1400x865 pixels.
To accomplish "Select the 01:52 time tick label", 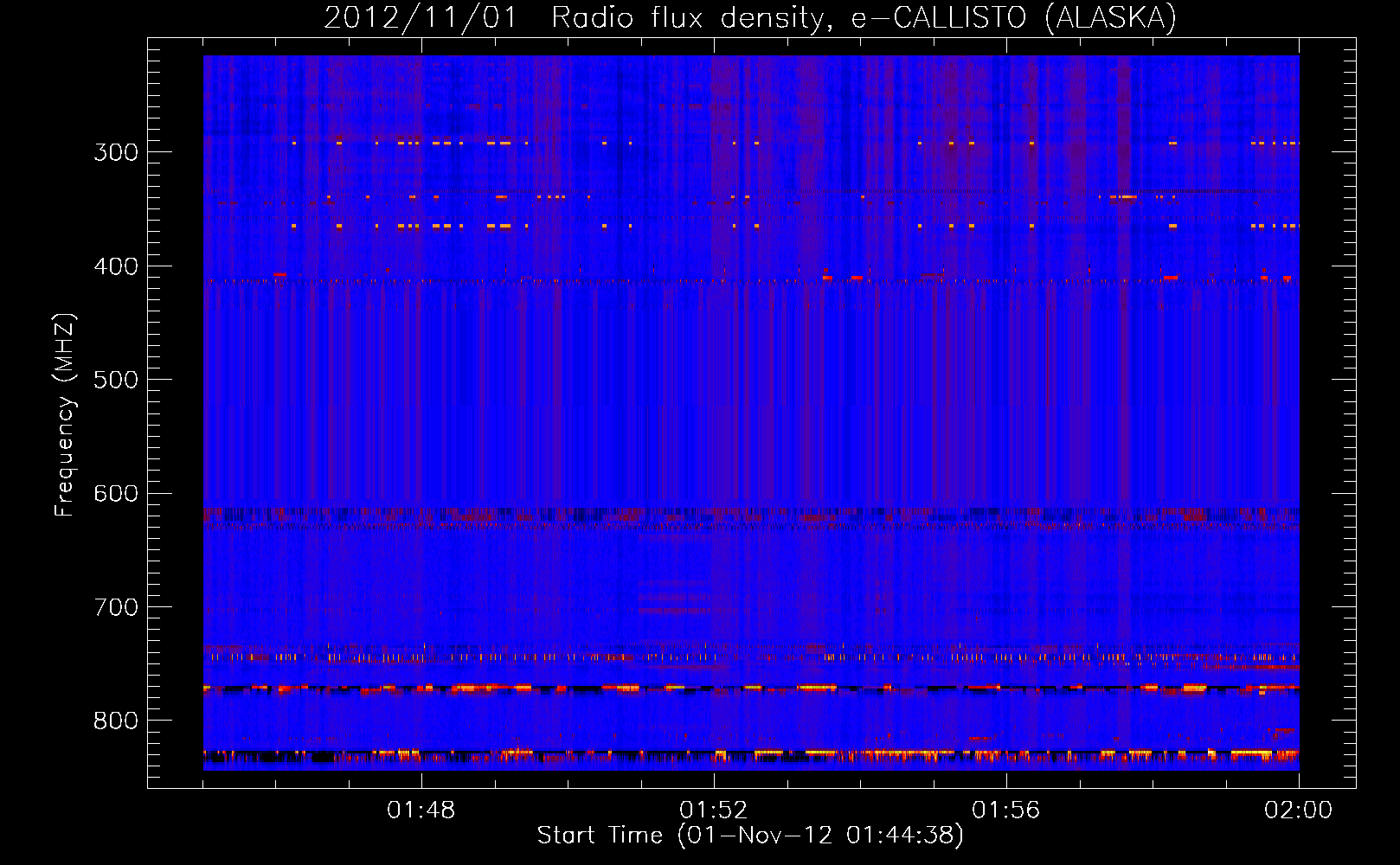I will (714, 810).
